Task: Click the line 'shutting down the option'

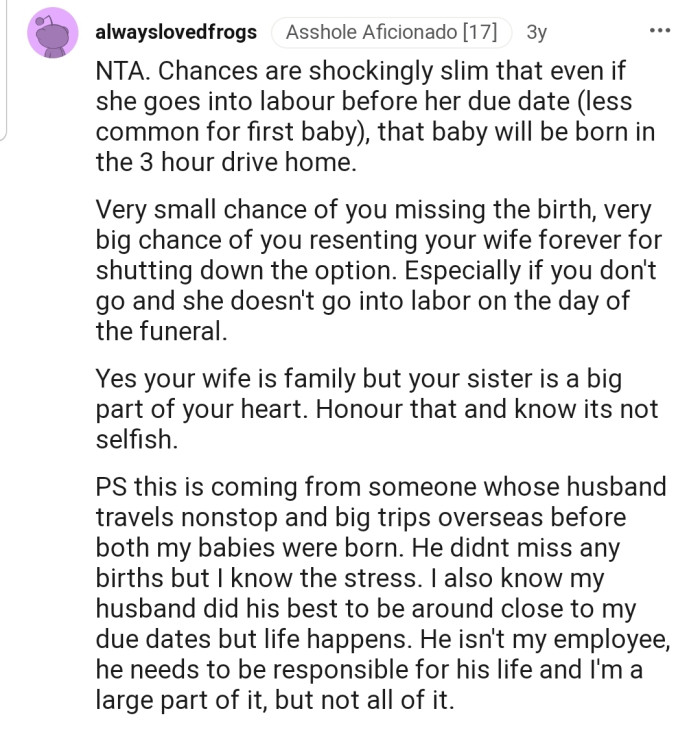Action: tap(376, 271)
